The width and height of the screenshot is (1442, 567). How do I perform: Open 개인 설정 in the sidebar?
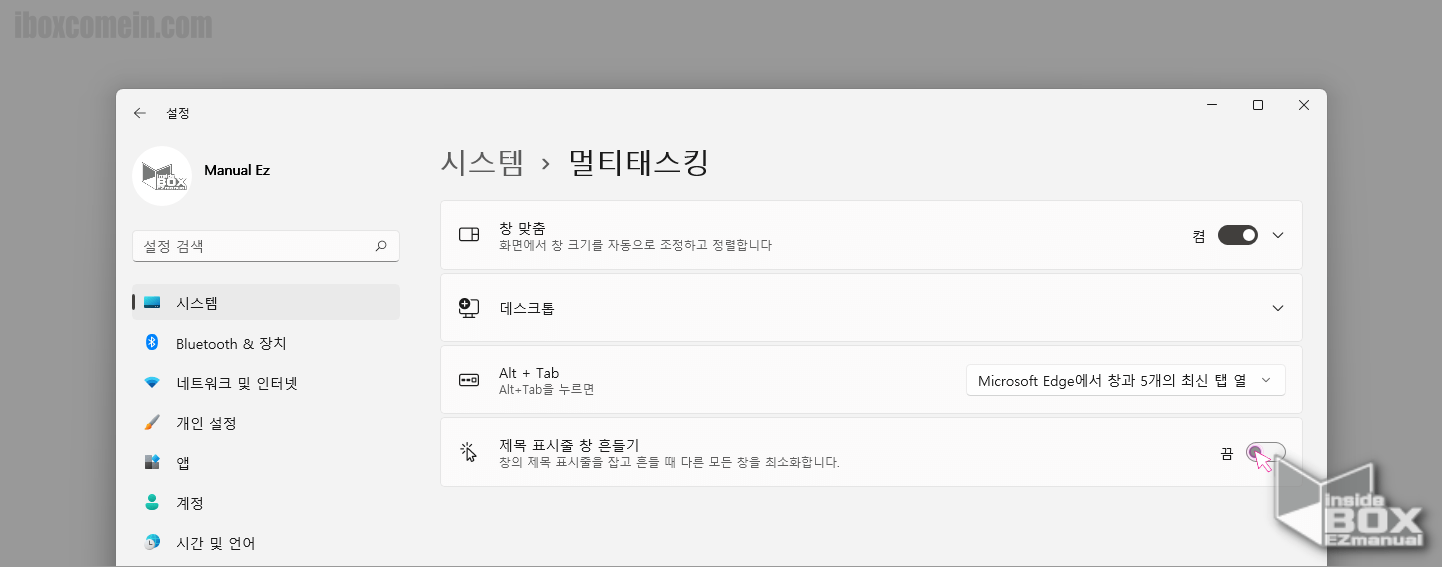click(266, 423)
